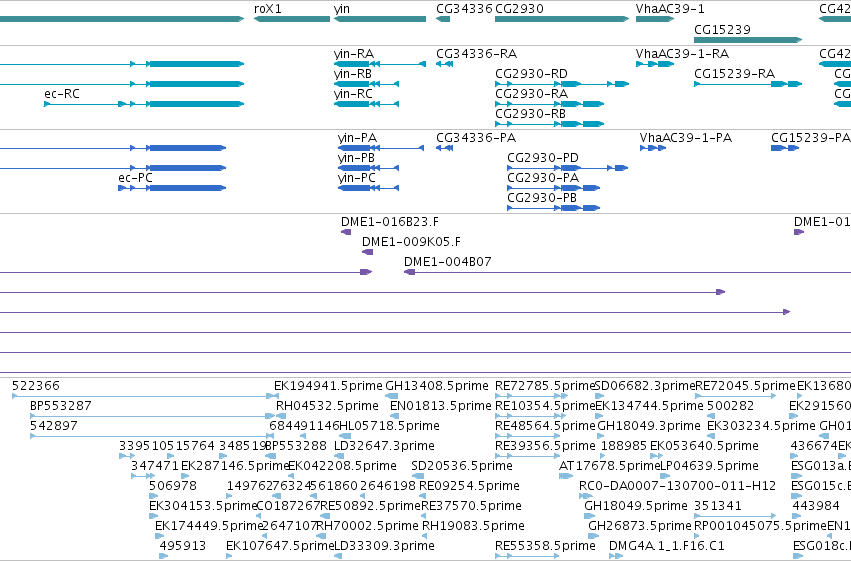The image size is (851, 561).
Task: Open the CG2930-PB protein label
Action: (x=542, y=198)
